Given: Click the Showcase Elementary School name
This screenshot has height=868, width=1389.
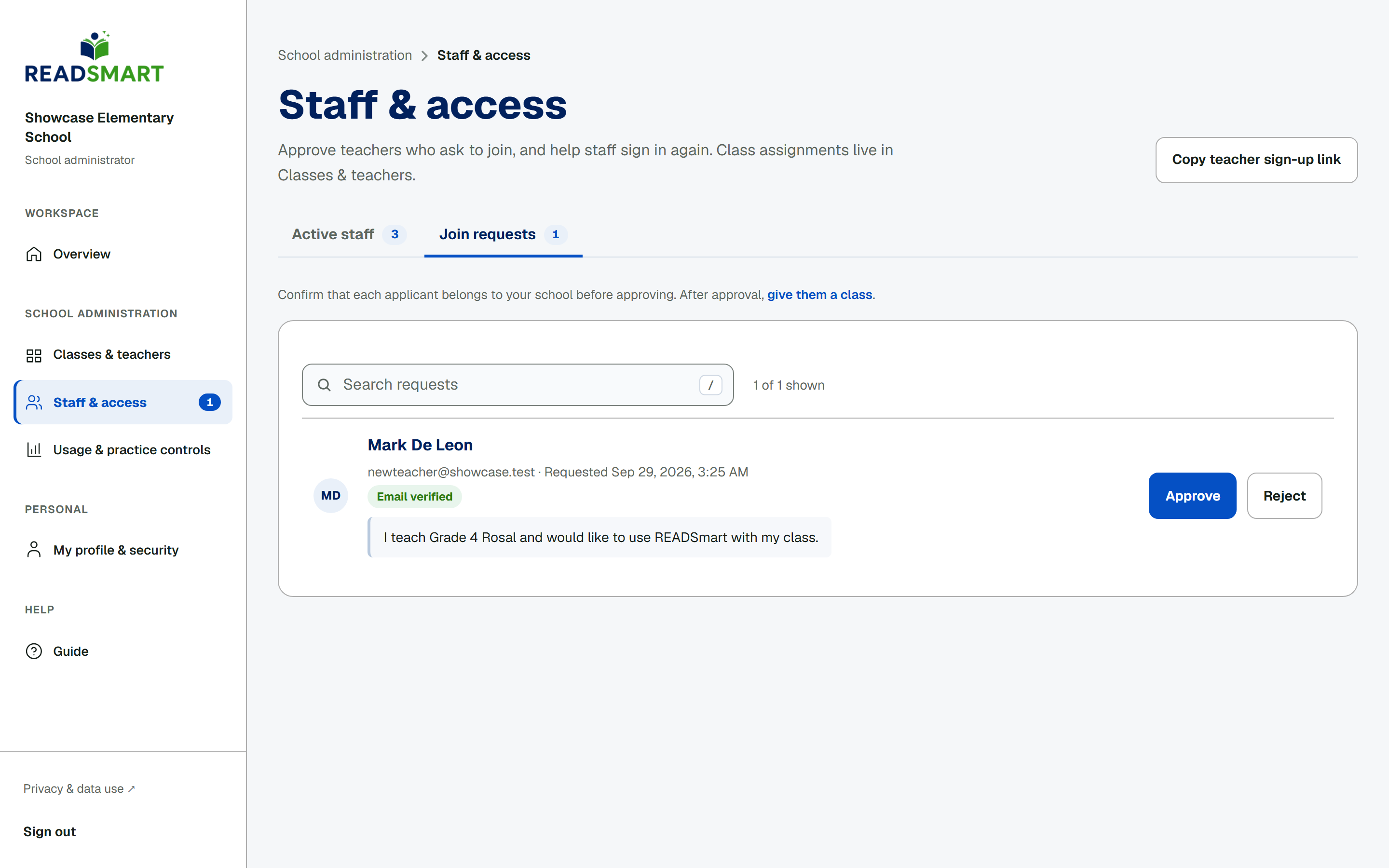Looking at the screenshot, I should 99,127.
